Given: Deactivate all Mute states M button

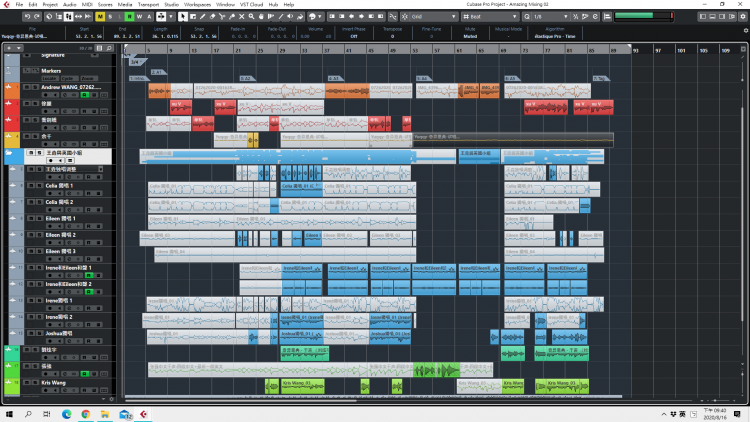Looking at the screenshot, I should (x=100, y=17).
